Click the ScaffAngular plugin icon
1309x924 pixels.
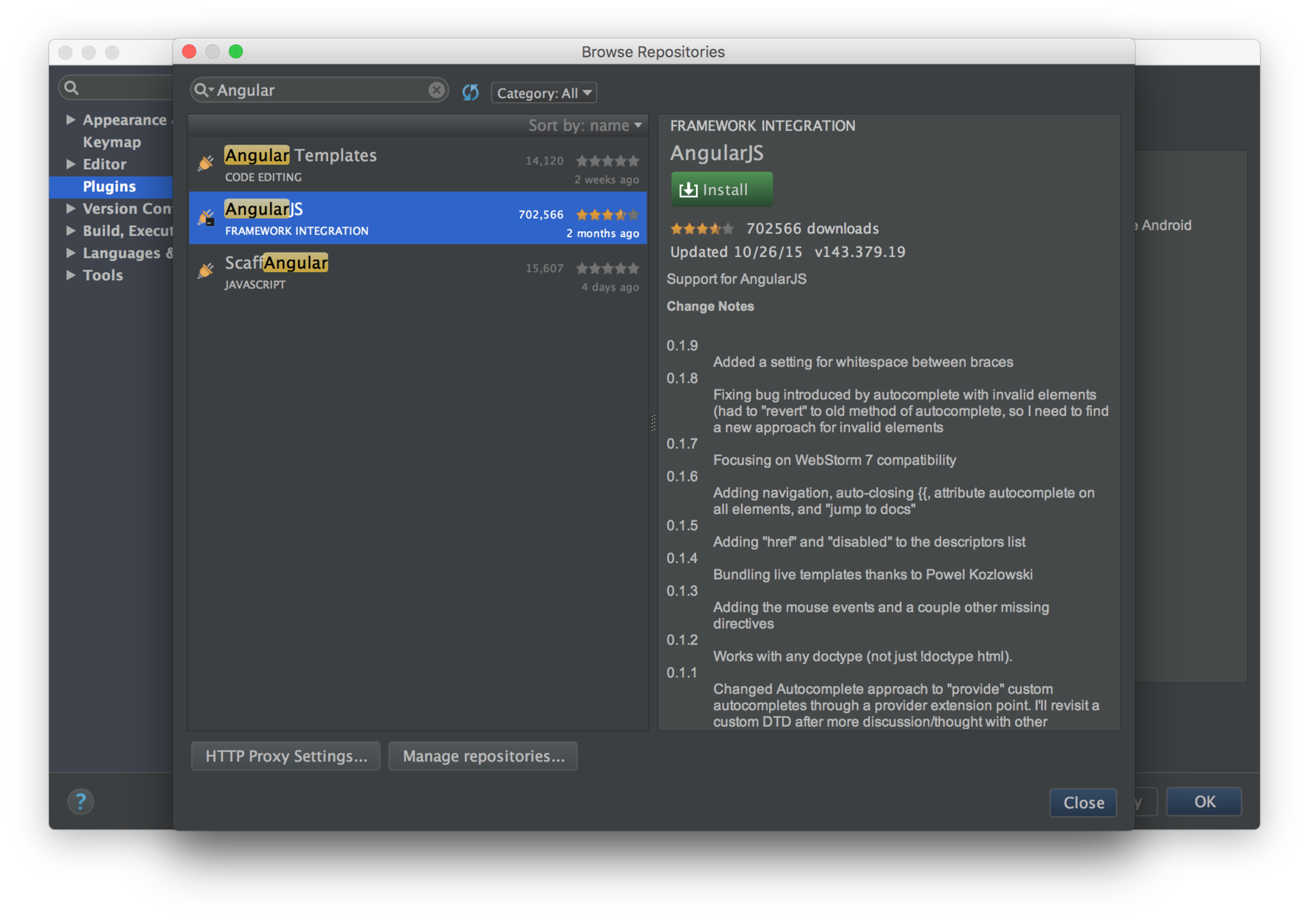pos(206,271)
